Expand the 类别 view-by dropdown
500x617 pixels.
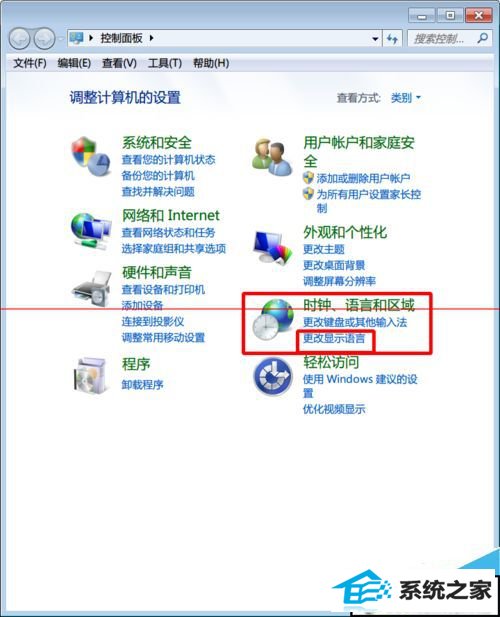pyautogui.click(x=406, y=98)
